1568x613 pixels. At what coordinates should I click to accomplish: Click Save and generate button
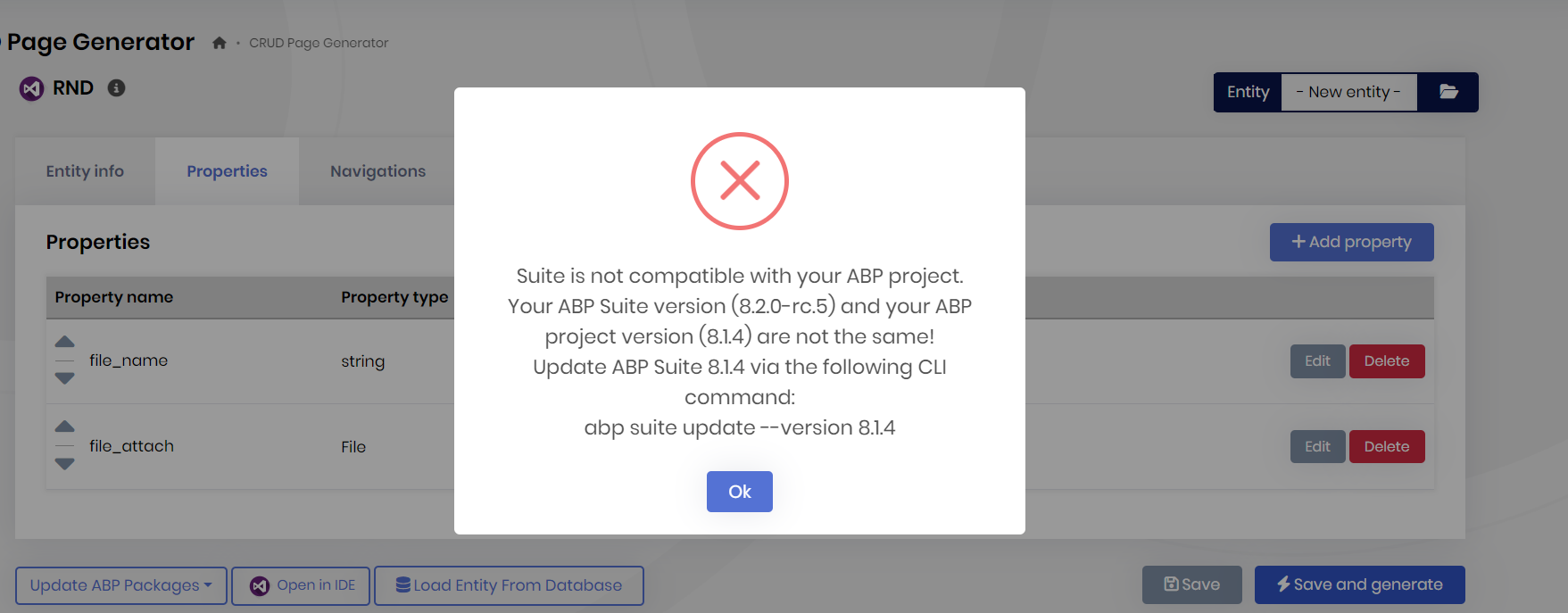pyautogui.click(x=1359, y=584)
